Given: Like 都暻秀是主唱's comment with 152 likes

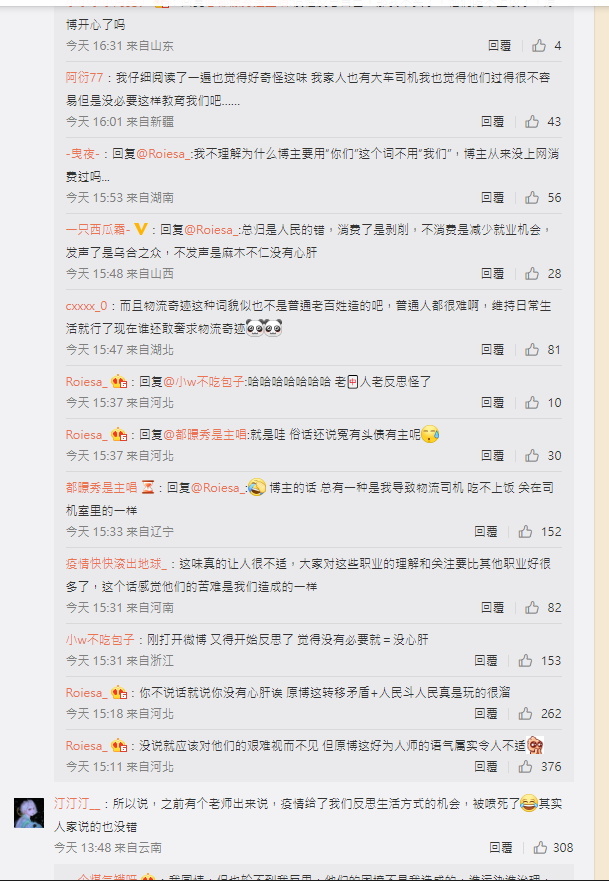Looking at the screenshot, I should pyautogui.click(x=525, y=532).
